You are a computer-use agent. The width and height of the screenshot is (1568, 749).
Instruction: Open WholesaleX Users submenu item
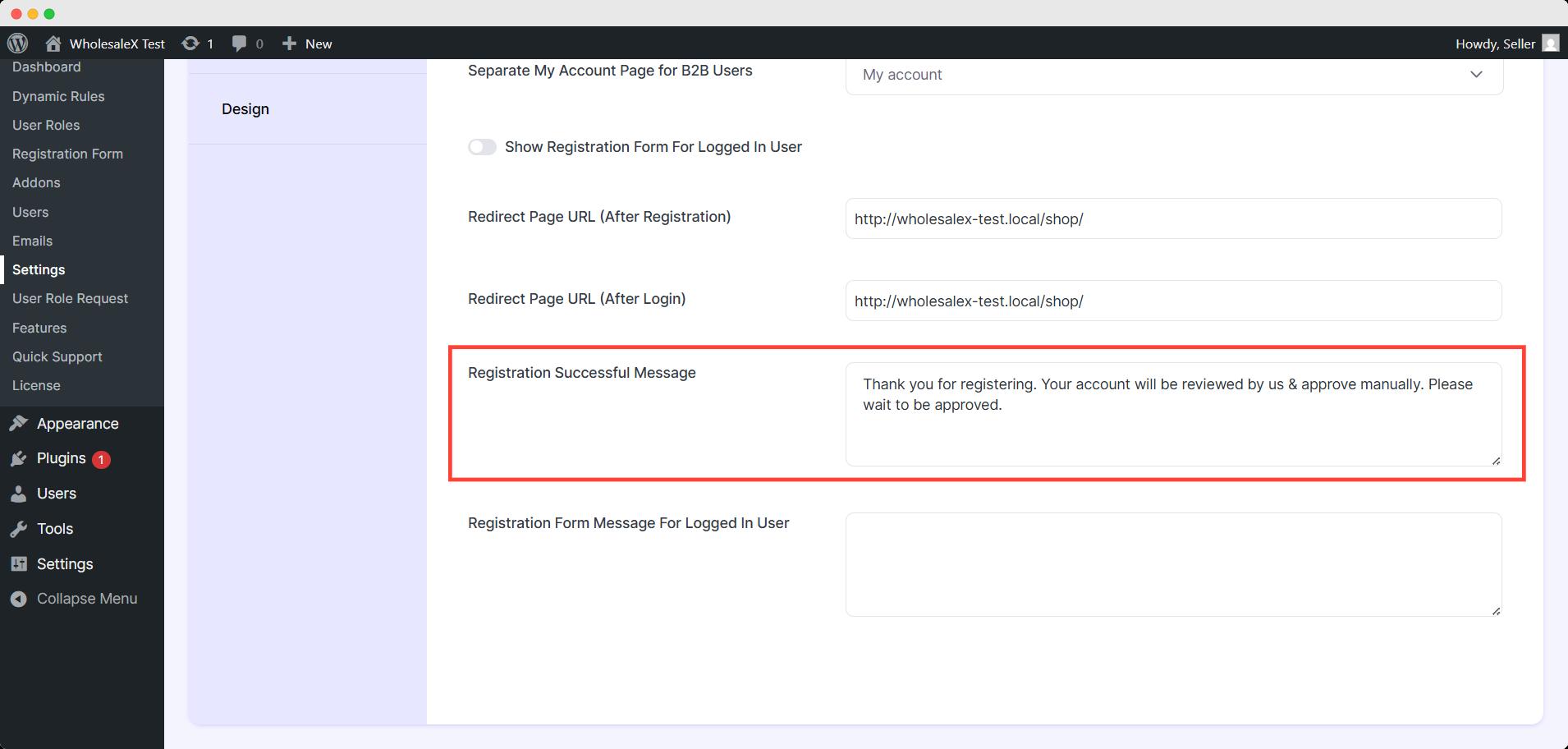click(30, 212)
